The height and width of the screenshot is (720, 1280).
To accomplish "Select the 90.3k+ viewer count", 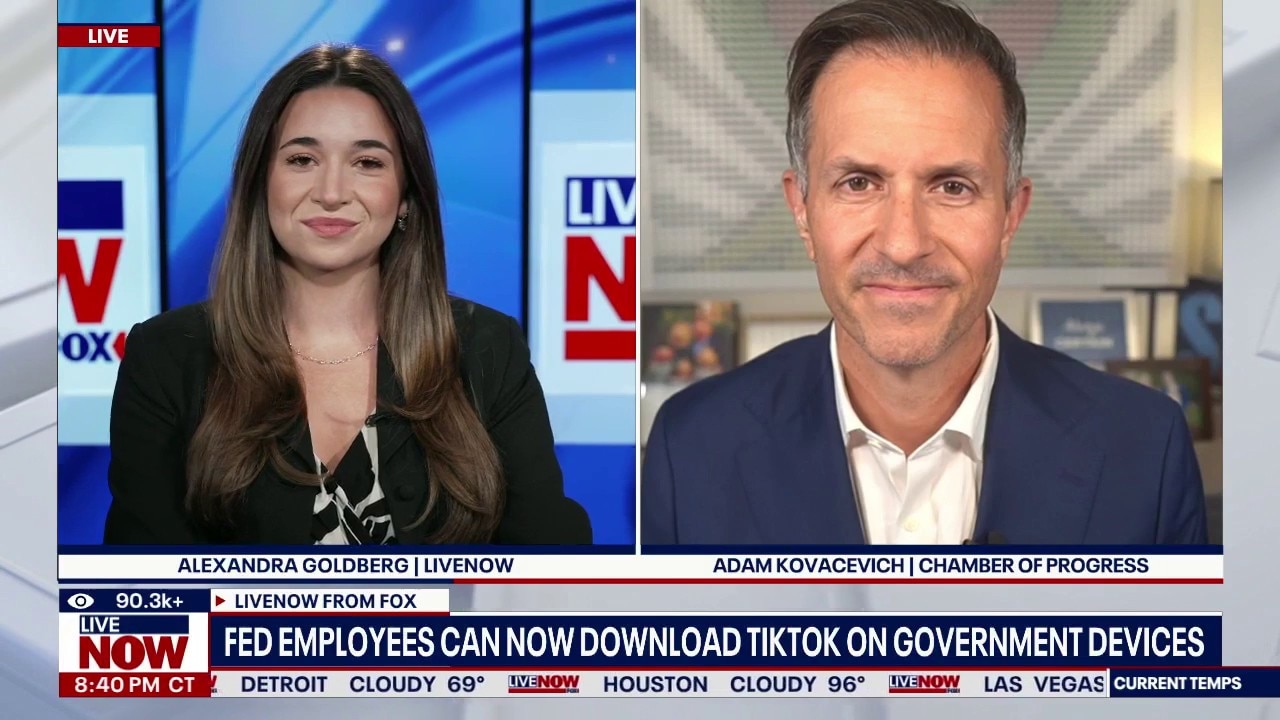I will point(149,601).
